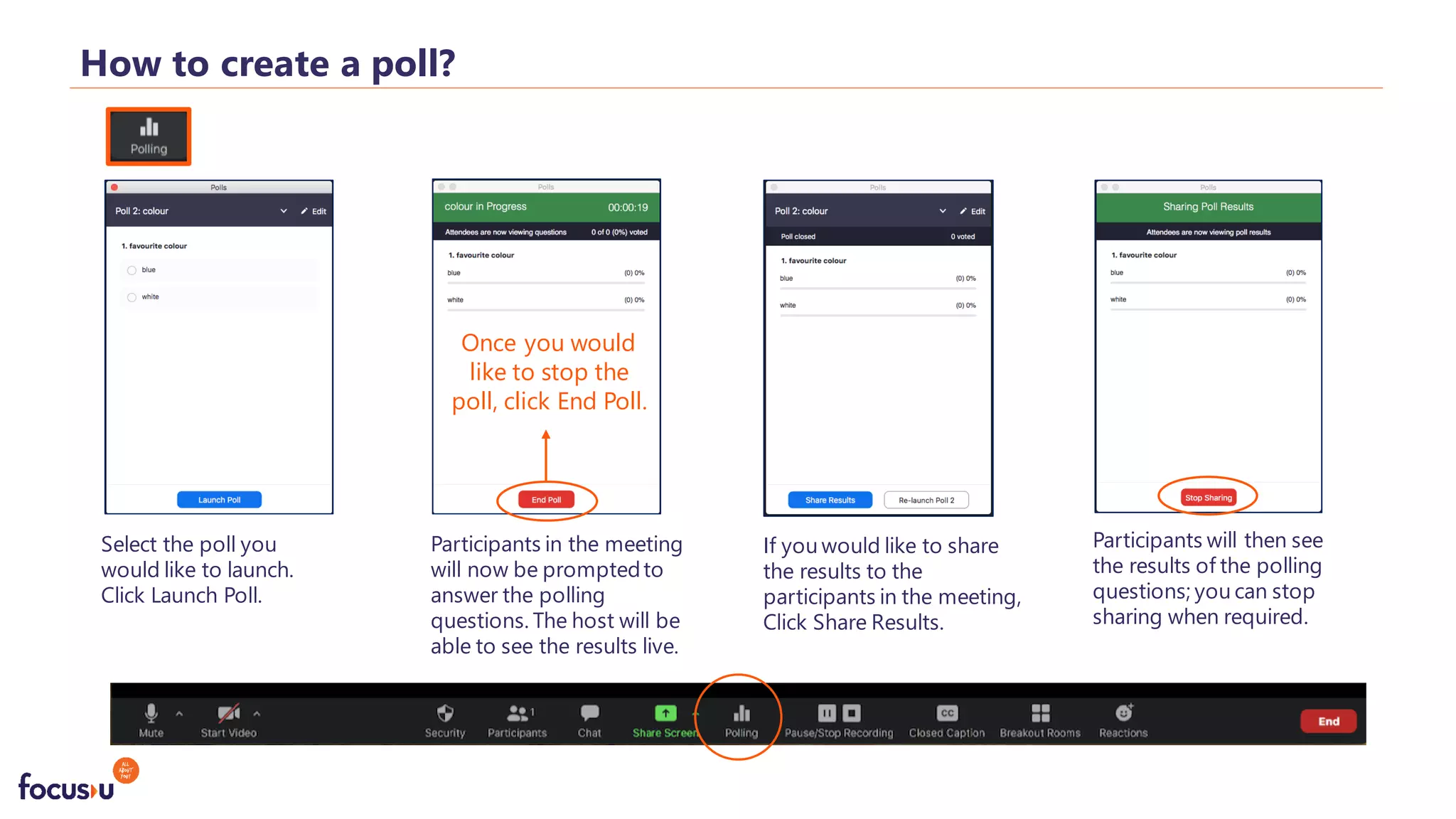Open the Participants panel icon
The height and width of the screenshot is (819, 1456).
pyautogui.click(x=518, y=713)
